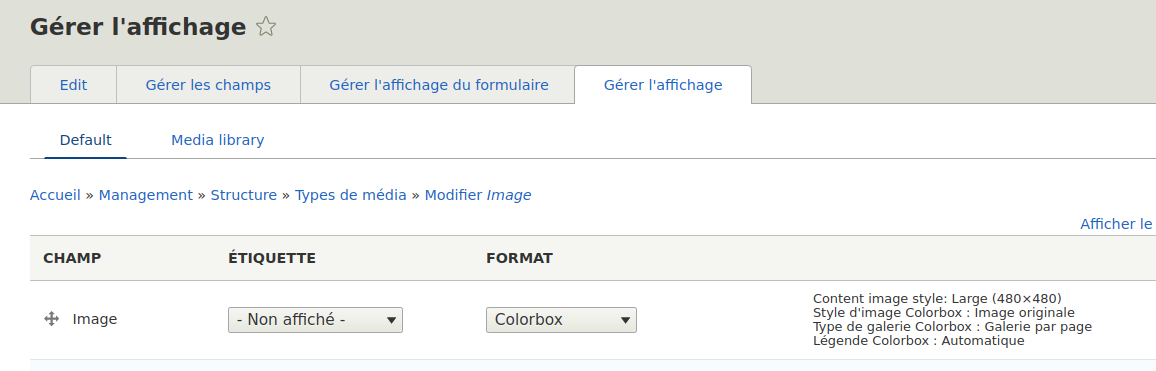This screenshot has height=371, width=1156.
Task: Click the star shortcut icon beside the page title
Action: pyautogui.click(x=265, y=27)
